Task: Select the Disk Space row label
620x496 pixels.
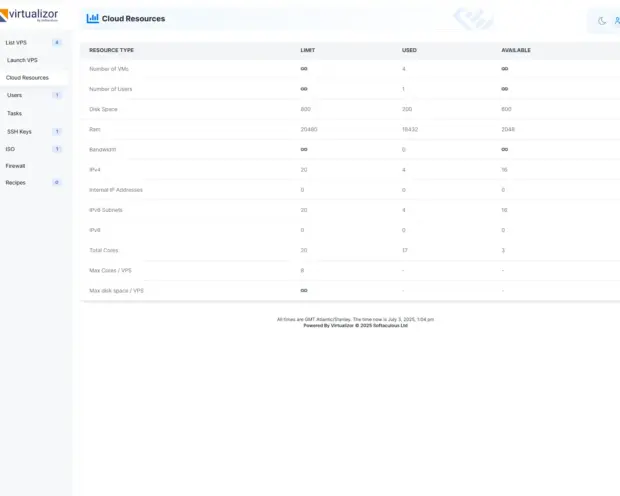Action: (103, 109)
